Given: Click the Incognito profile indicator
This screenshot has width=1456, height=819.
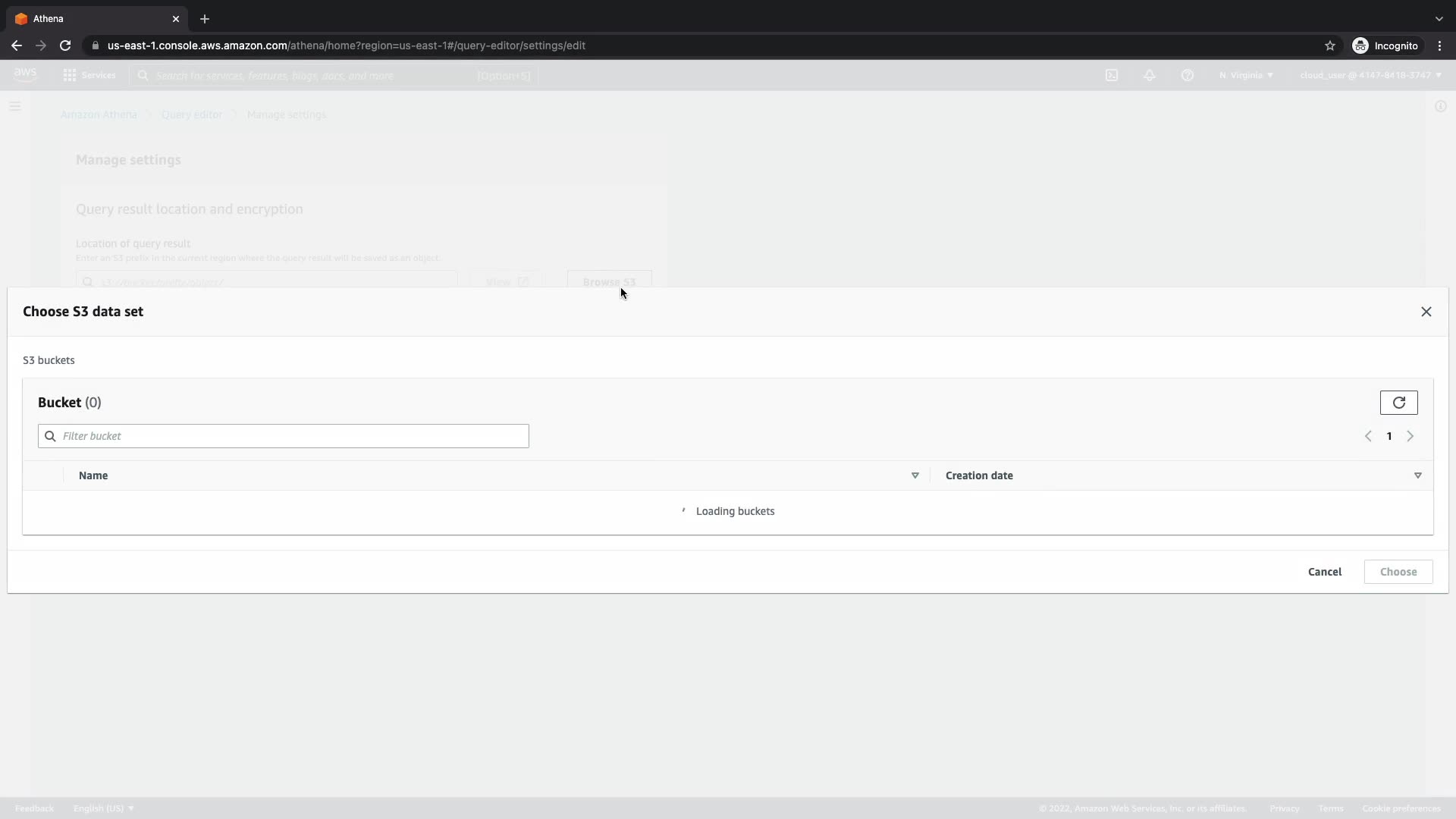Looking at the screenshot, I should 1385,45.
